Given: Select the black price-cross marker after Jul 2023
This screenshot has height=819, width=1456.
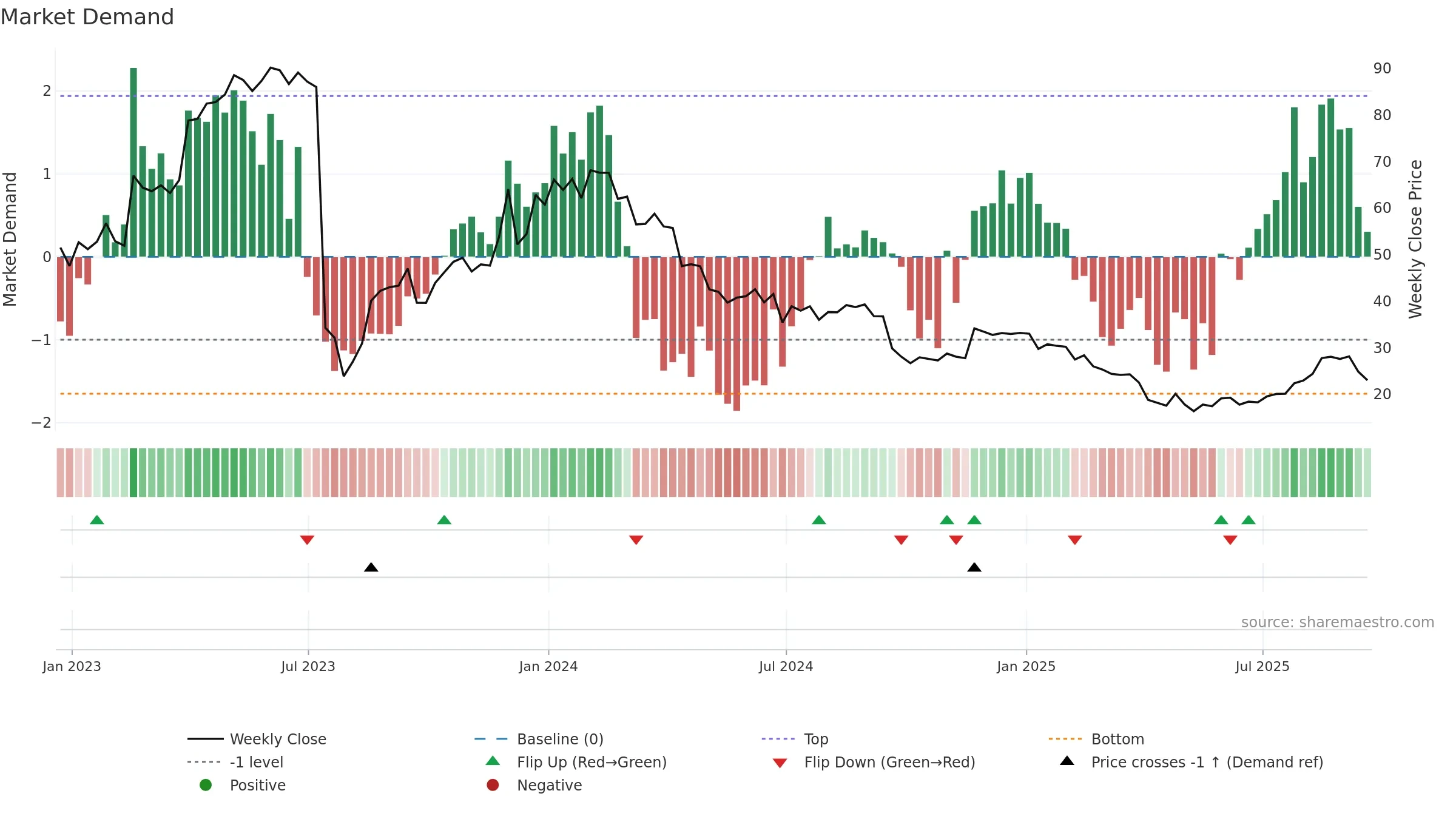Looking at the screenshot, I should (x=371, y=567).
